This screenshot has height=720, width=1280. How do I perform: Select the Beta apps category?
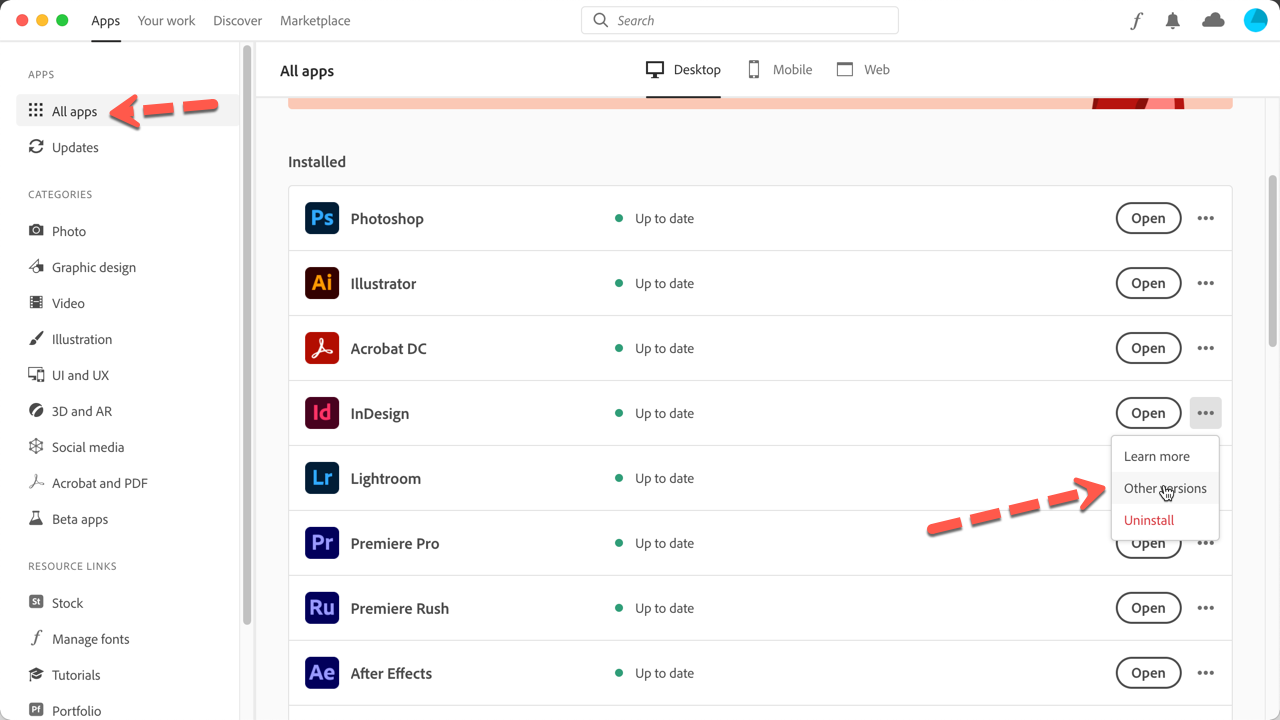click(x=68, y=519)
